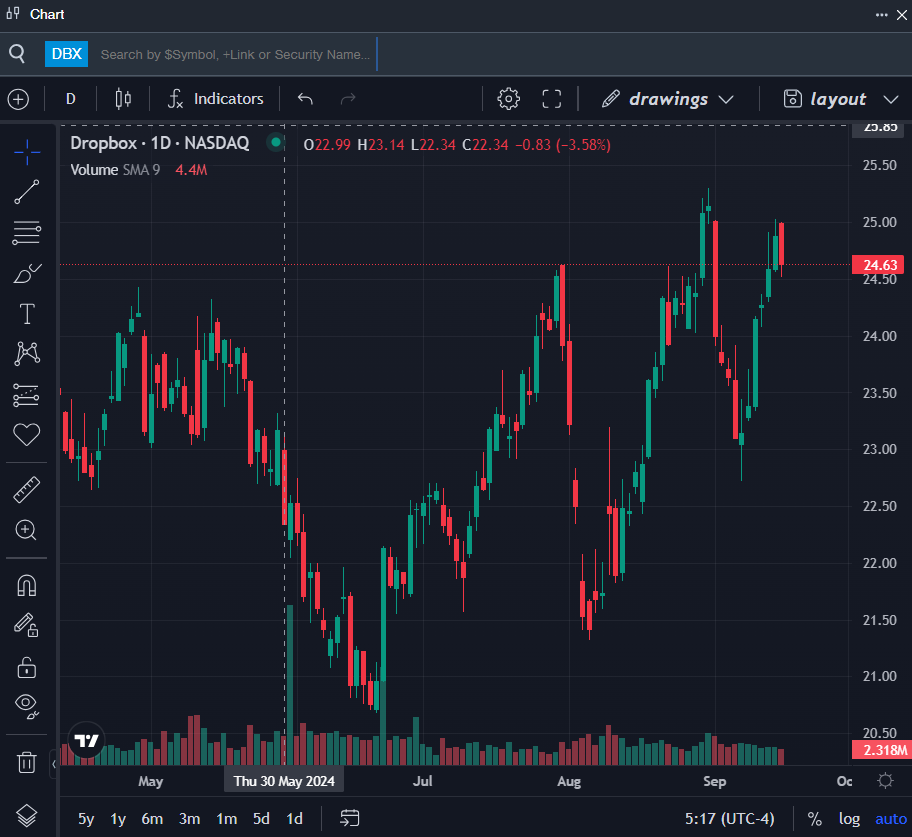
Task: Click the plus compare symbol icon
Action: 19,99
